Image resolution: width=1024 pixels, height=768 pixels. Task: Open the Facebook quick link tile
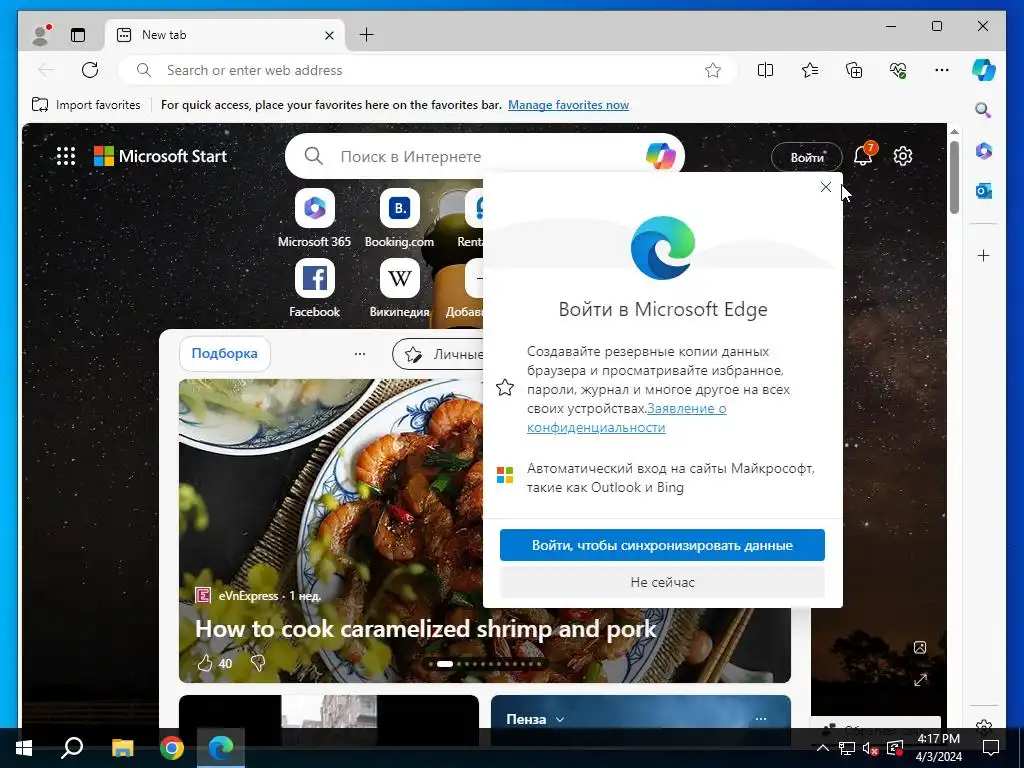pos(314,288)
